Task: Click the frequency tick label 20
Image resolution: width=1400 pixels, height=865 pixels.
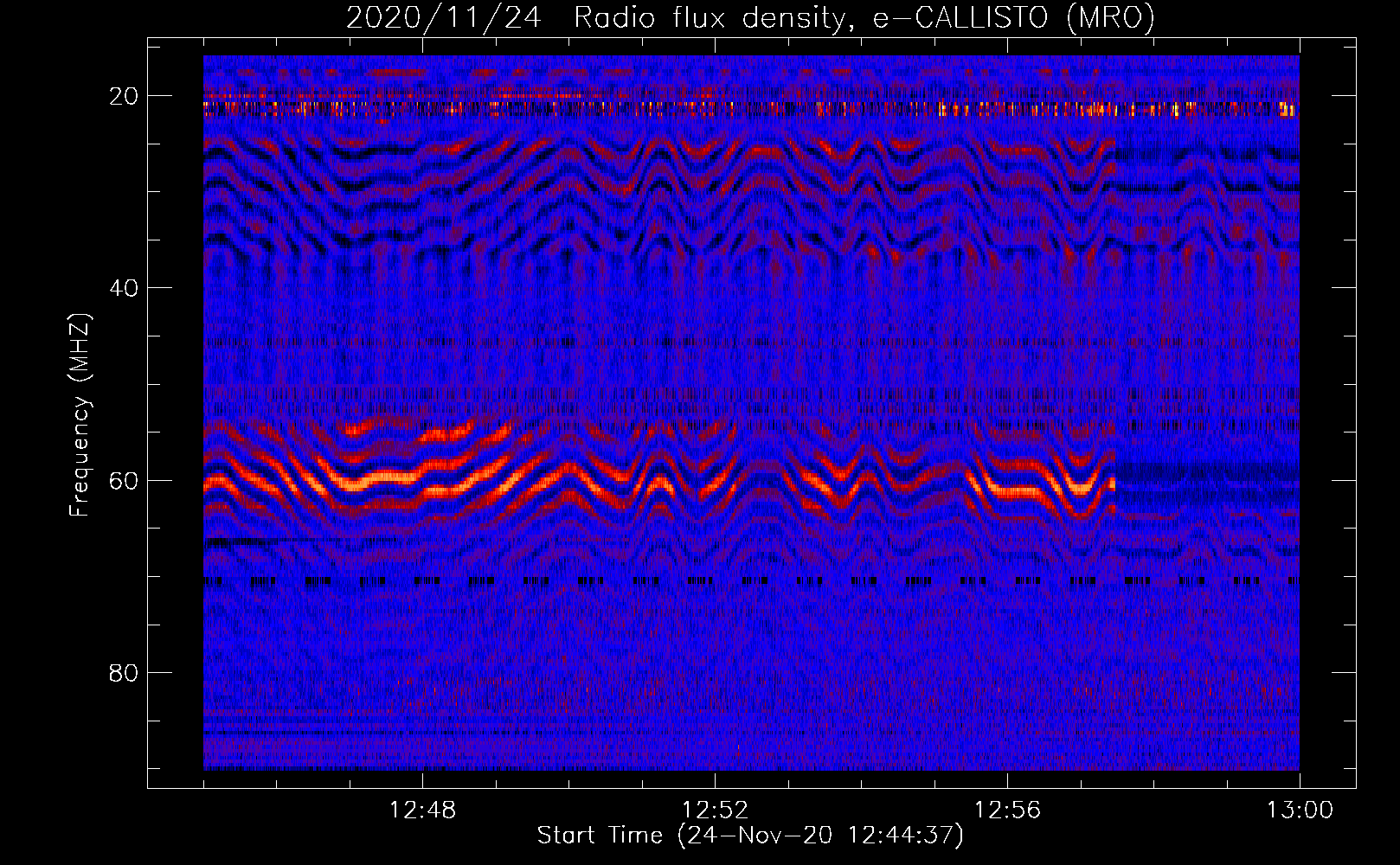Action: [125, 95]
